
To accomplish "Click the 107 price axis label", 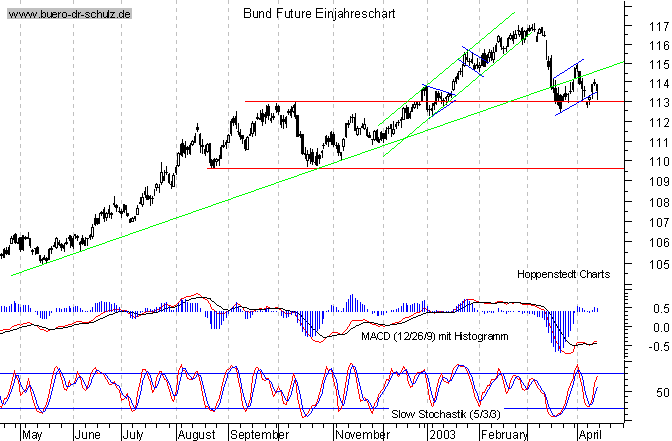I will click(x=659, y=222).
